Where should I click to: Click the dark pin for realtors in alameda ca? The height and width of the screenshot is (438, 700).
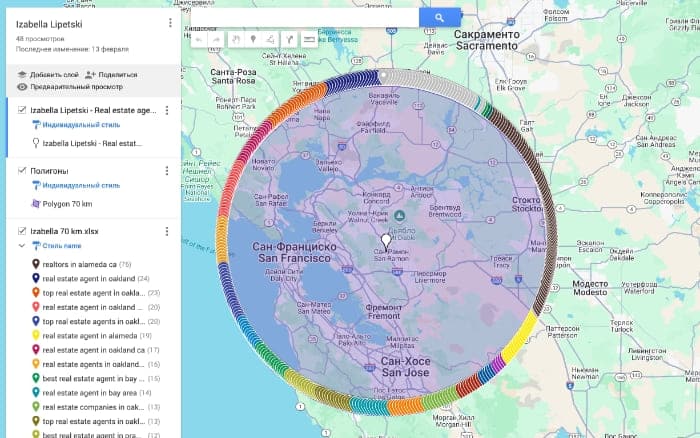point(36,264)
